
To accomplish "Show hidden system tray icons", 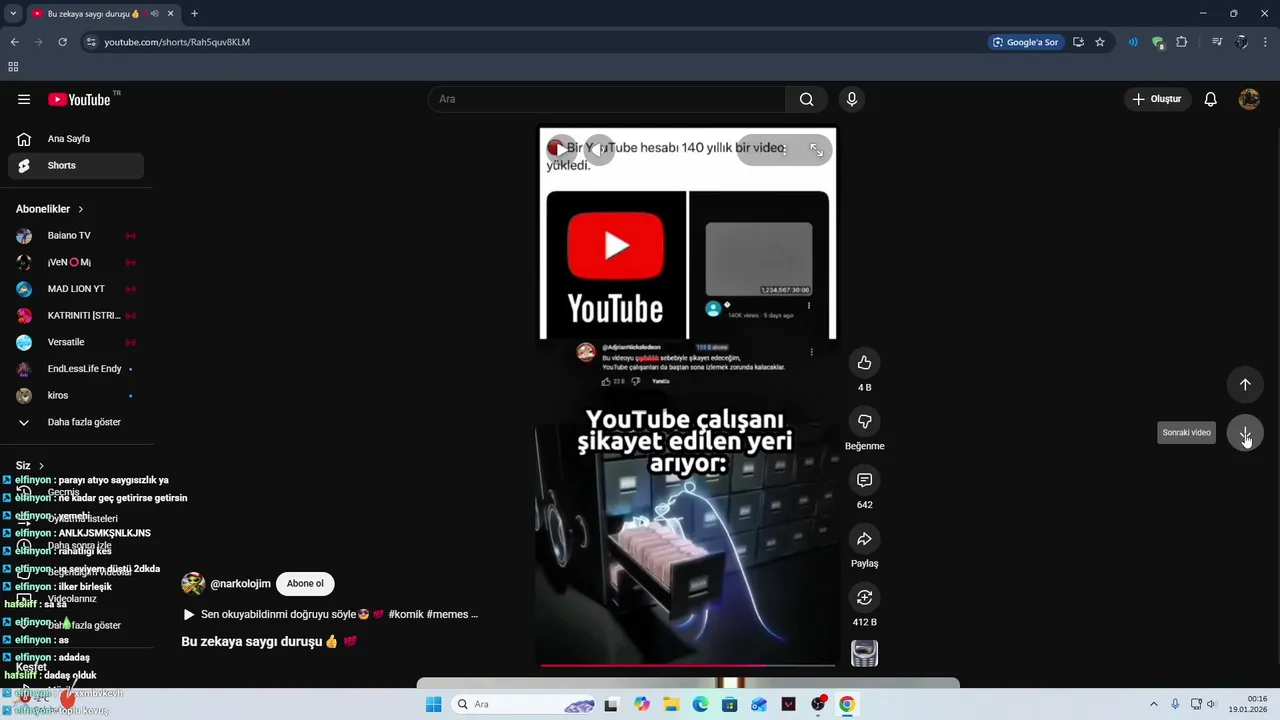I will coord(1153,704).
